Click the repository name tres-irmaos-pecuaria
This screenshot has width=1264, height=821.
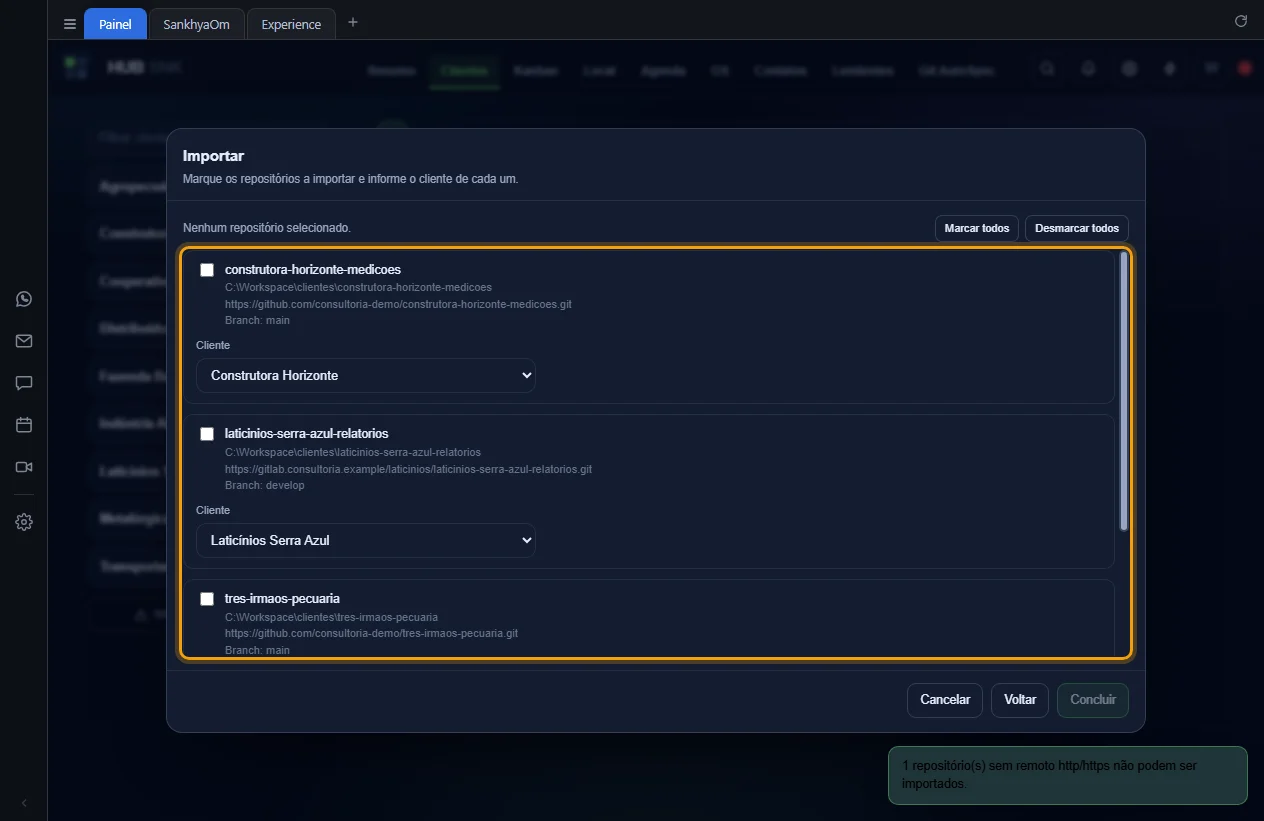282,599
